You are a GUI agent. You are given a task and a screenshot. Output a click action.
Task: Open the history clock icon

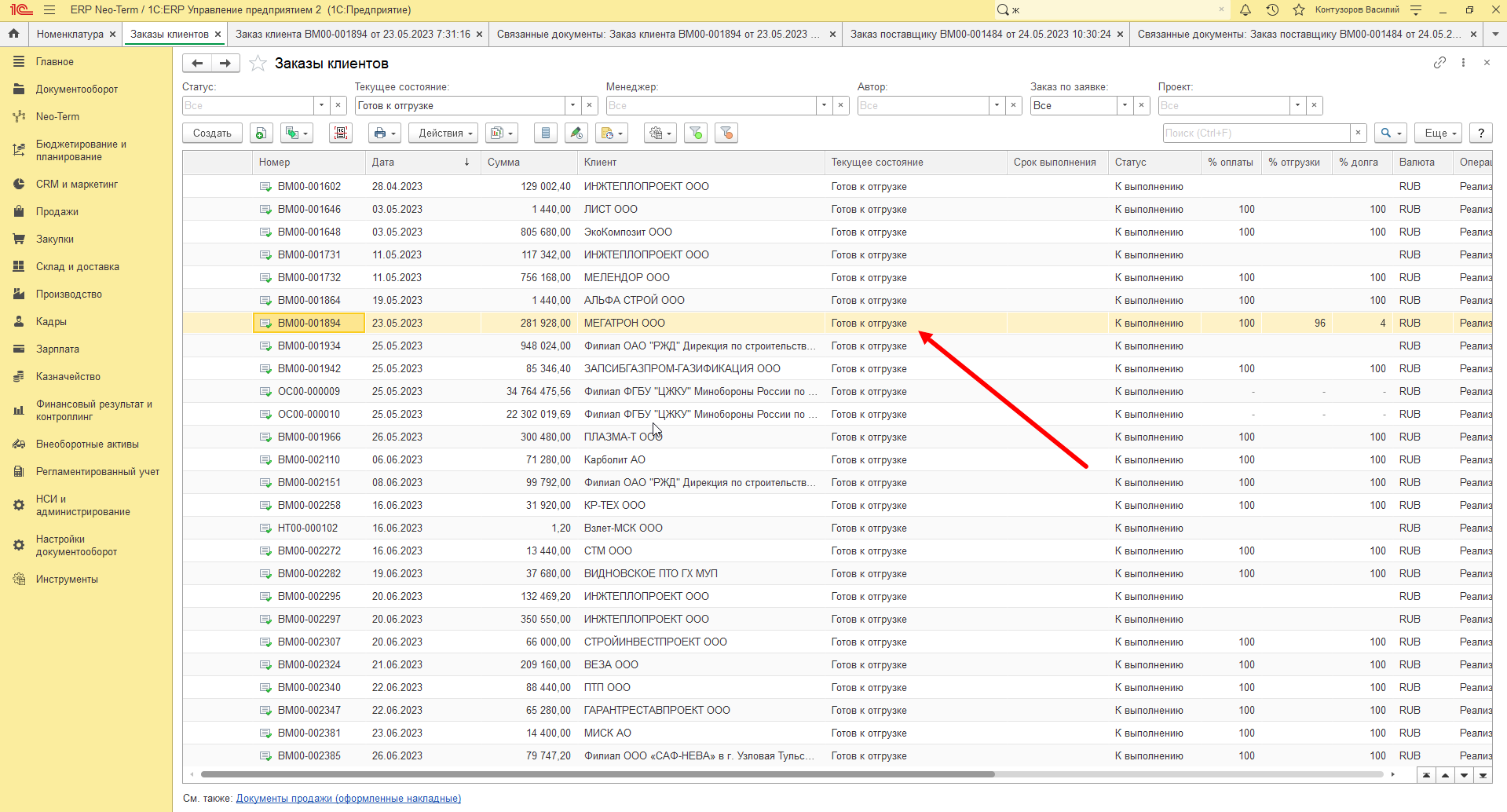1272,10
